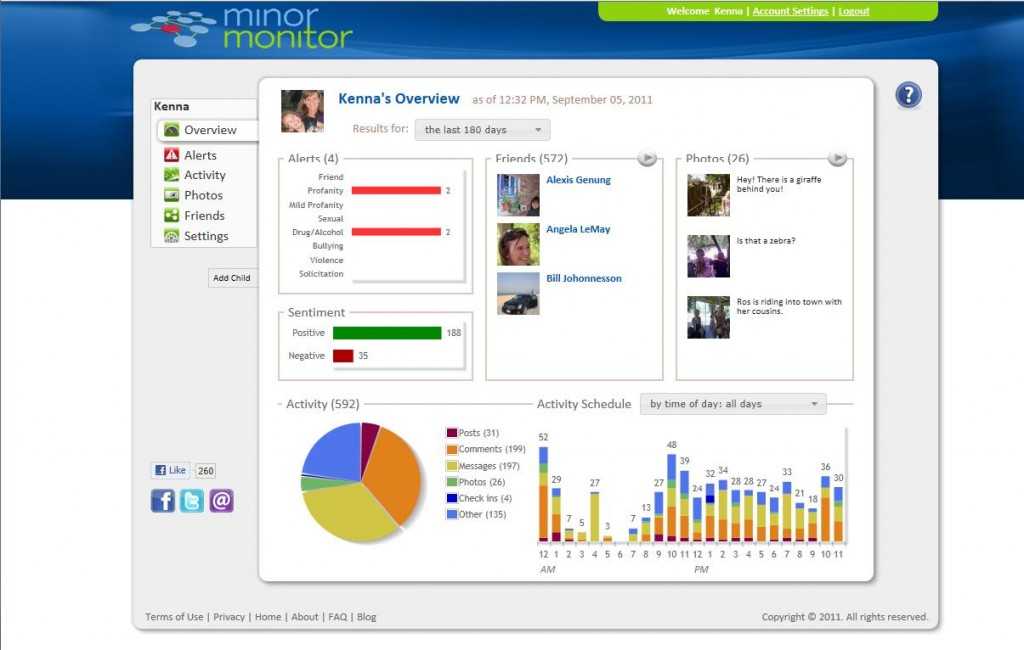Click the Twitter share icon
Viewport: 1024px width, 650px height.
point(192,501)
